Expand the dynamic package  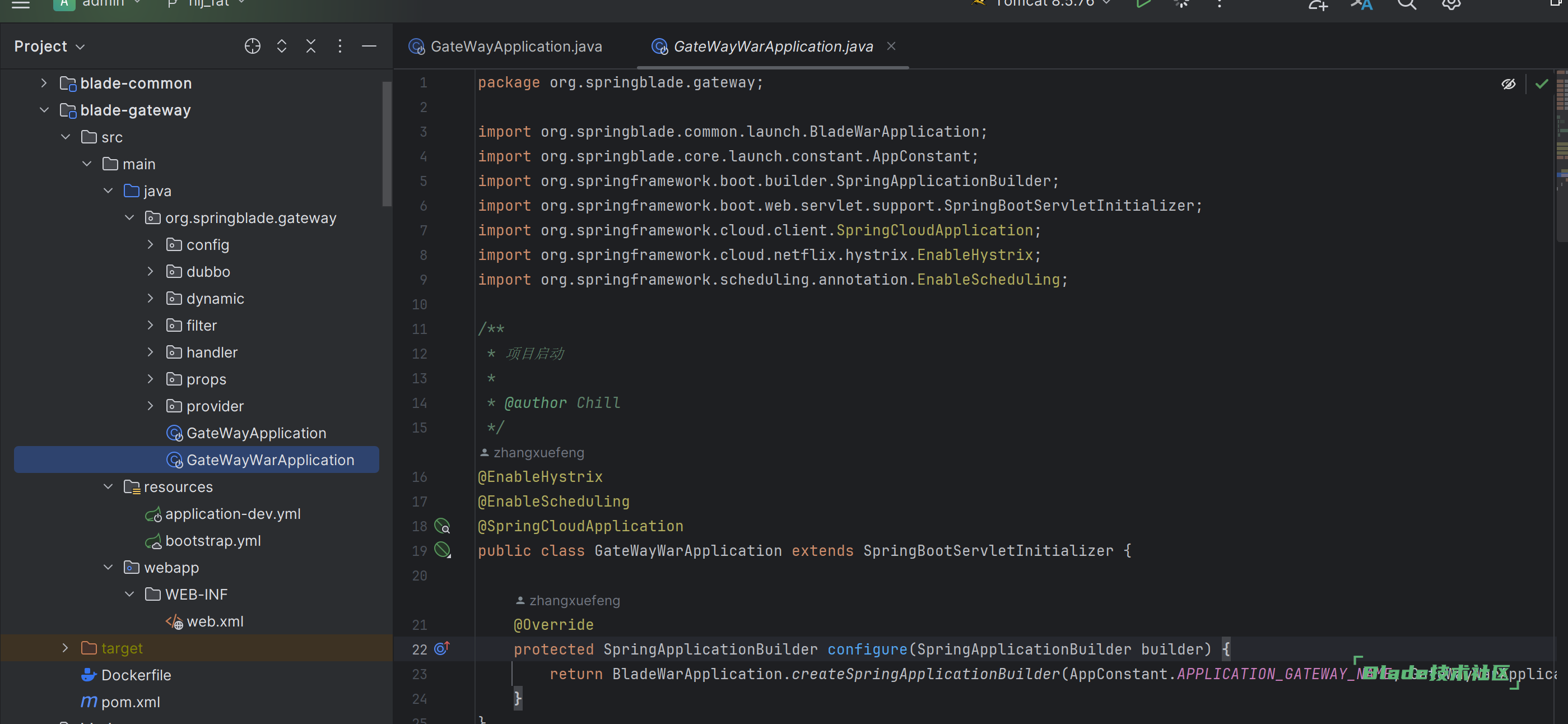click(150, 298)
